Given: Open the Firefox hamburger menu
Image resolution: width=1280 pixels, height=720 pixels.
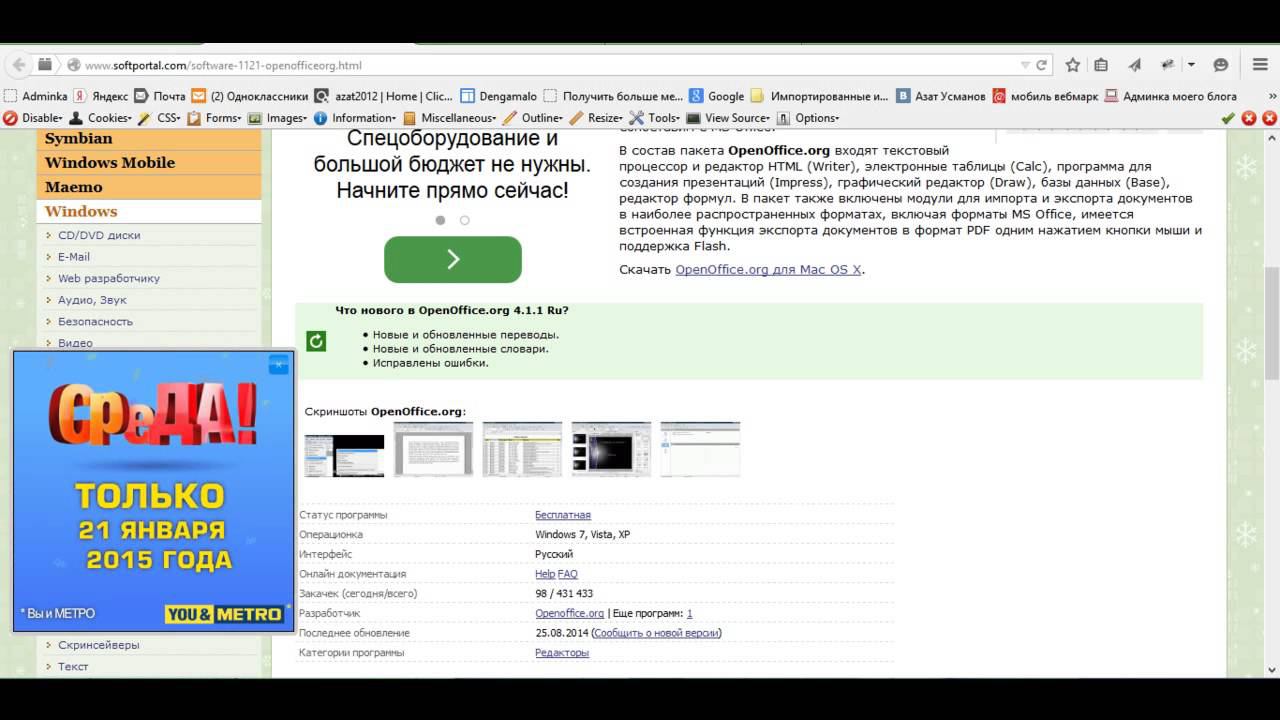Looking at the screenshot, I should [1260, 65].
